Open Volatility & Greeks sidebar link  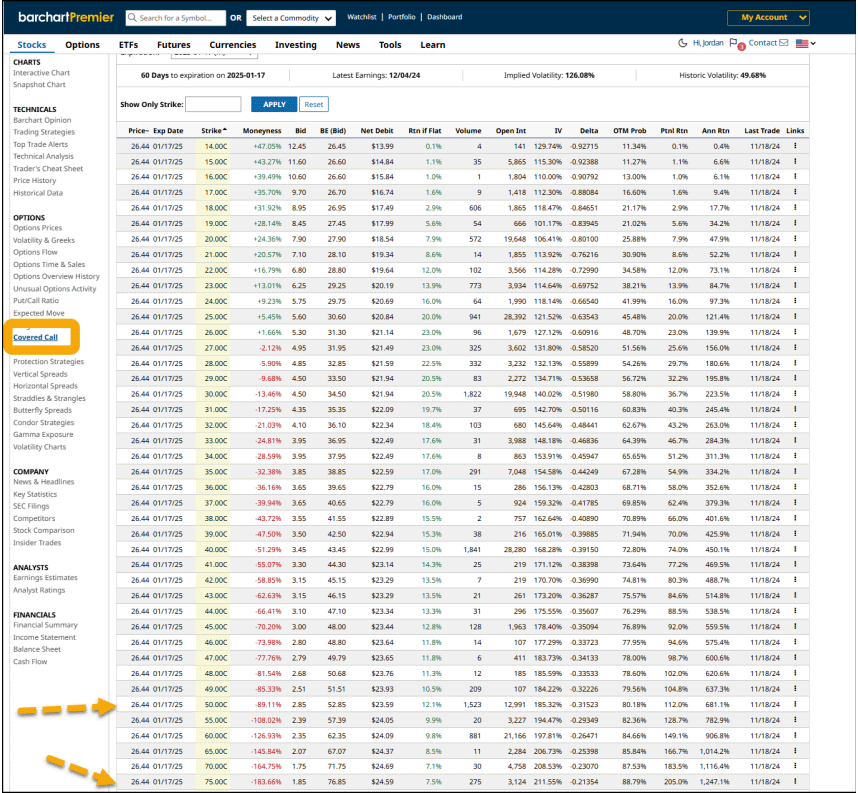point(44,240)
